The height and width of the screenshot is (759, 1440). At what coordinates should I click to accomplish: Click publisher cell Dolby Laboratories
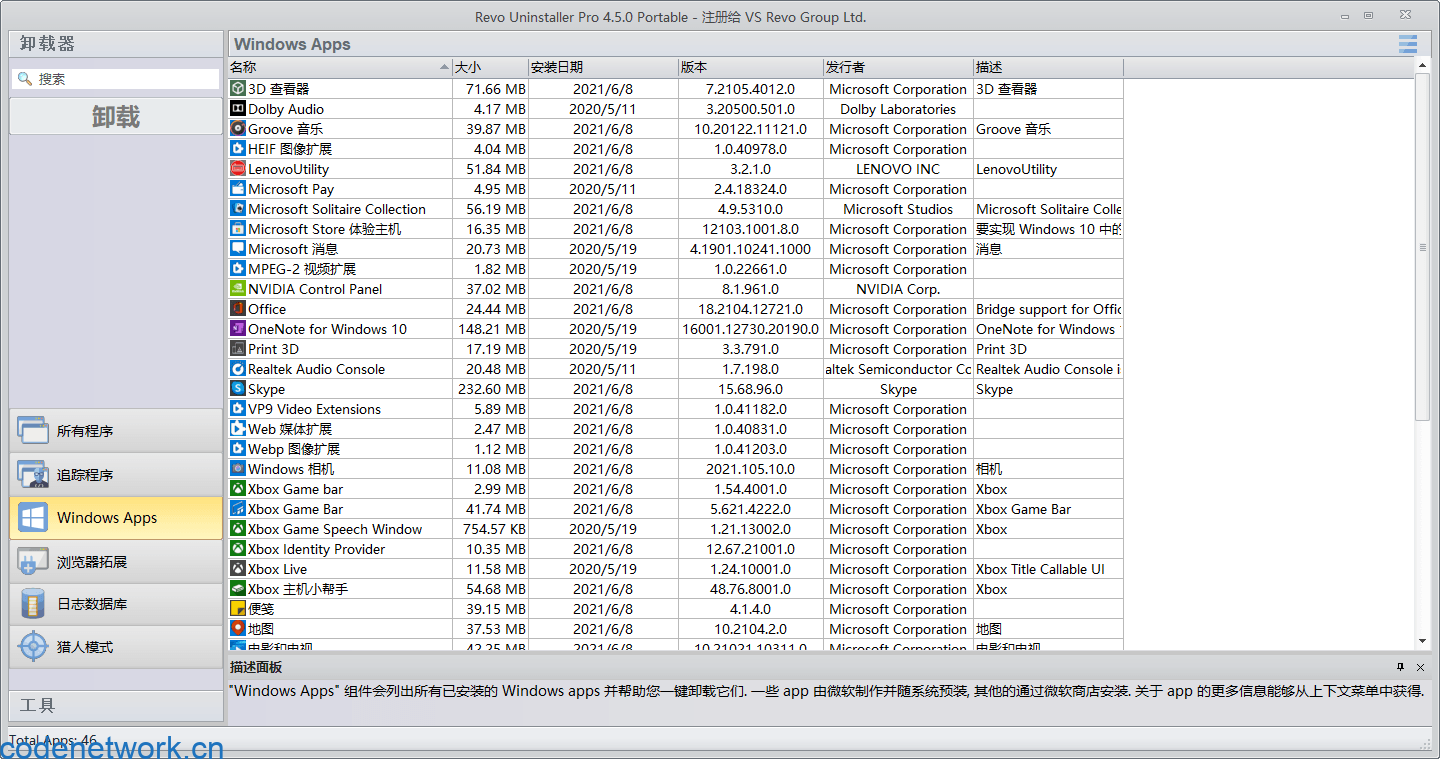[x=898, y=109]
